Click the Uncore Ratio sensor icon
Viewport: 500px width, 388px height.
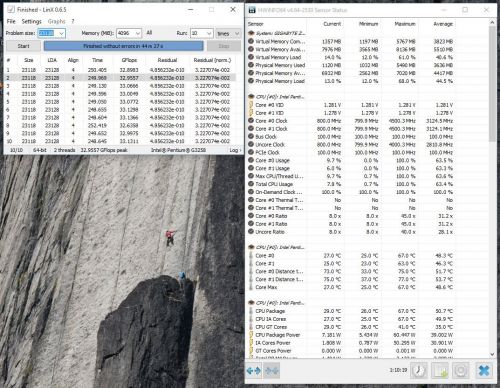251,232
